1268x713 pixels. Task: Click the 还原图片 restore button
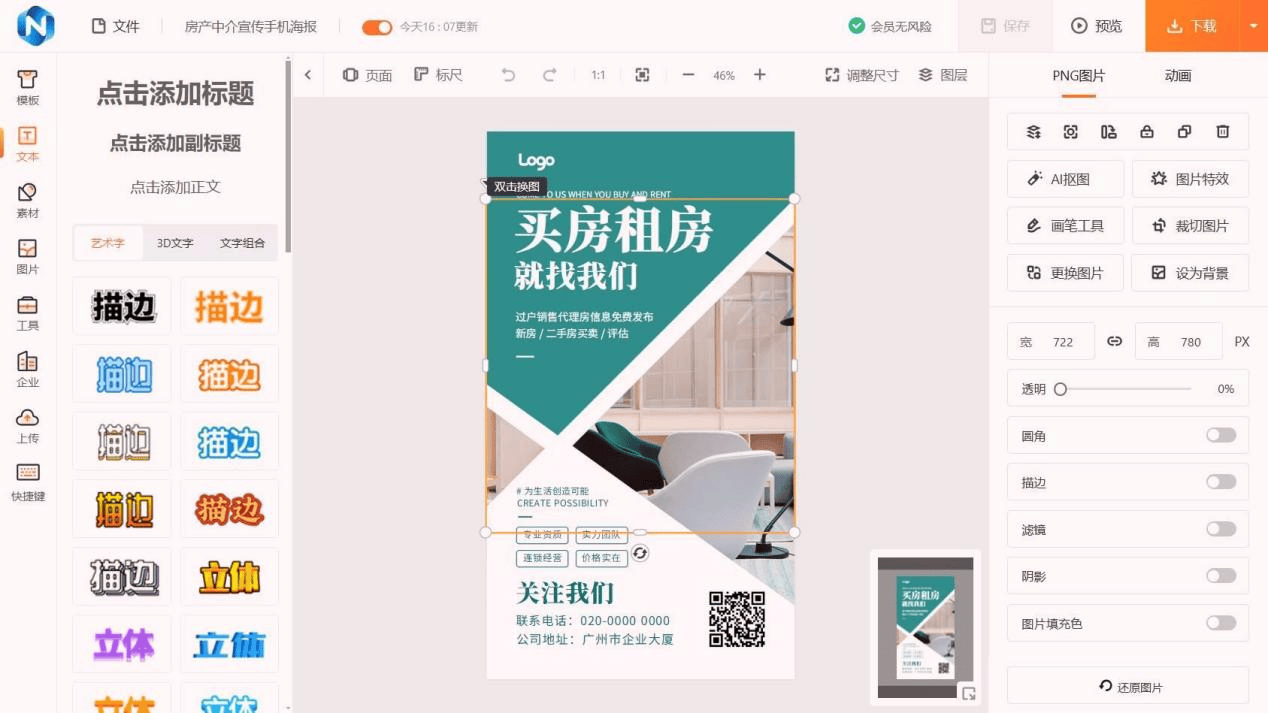(1128, 687)
